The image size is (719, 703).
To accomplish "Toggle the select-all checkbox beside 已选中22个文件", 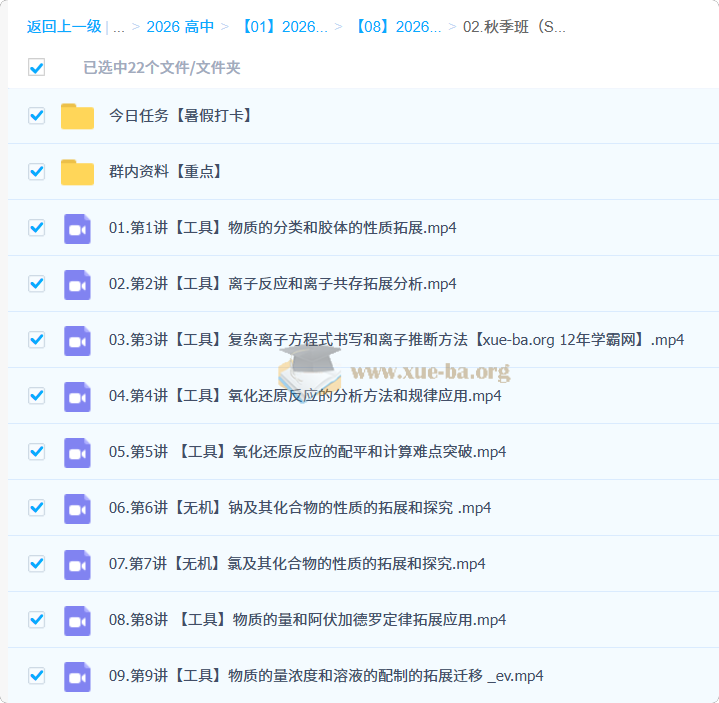I will [x=36, y=67].
